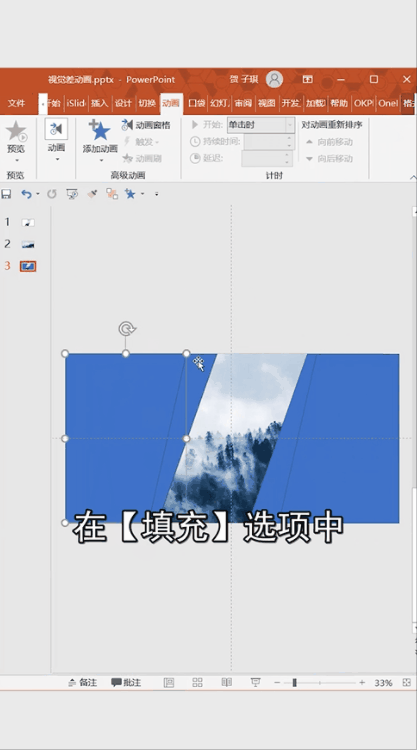
Task: Switch to the 视图 view tab
Action: 266,103
